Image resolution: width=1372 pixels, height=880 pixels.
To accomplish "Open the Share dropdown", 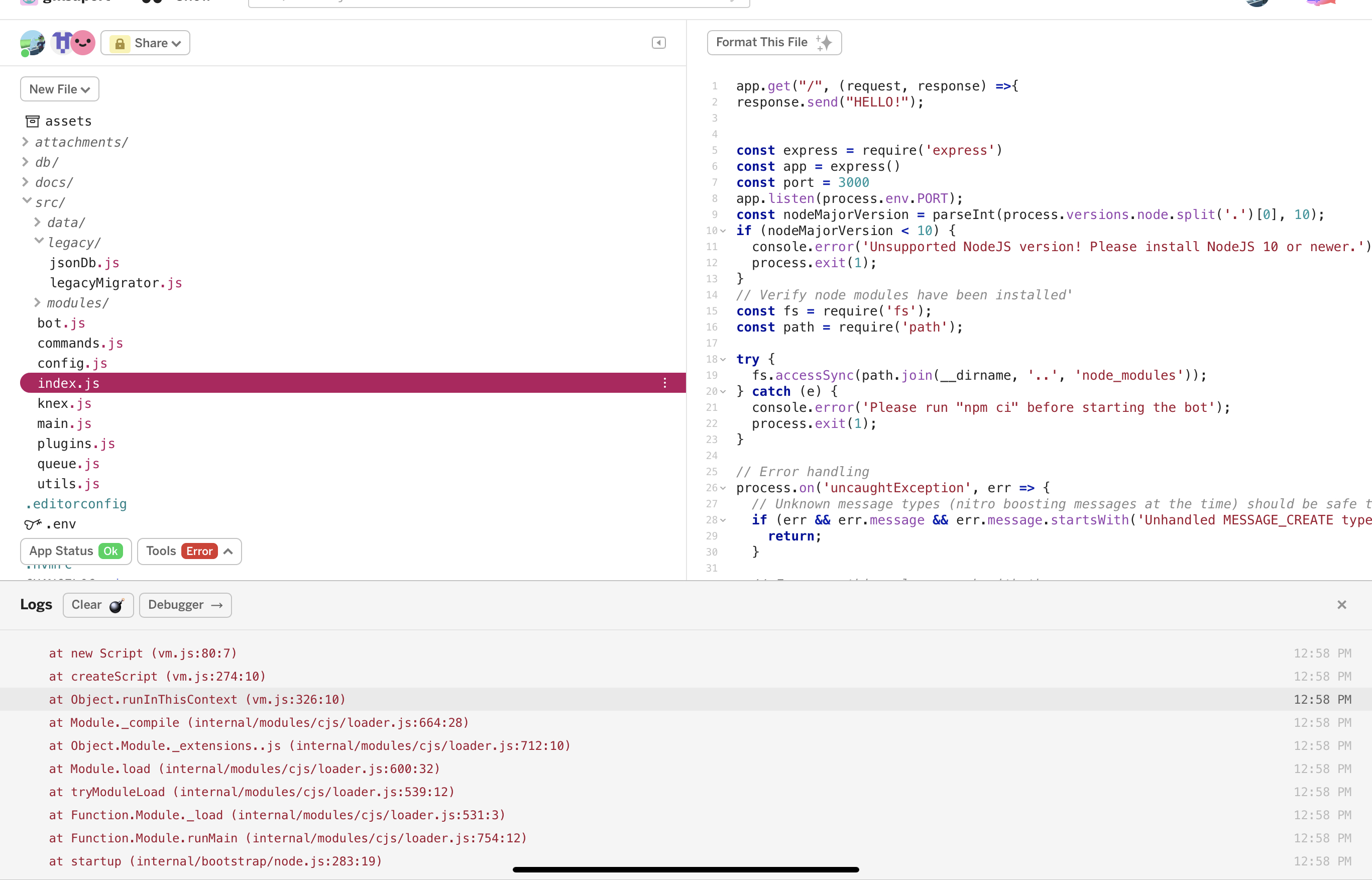I will point(145,43).
